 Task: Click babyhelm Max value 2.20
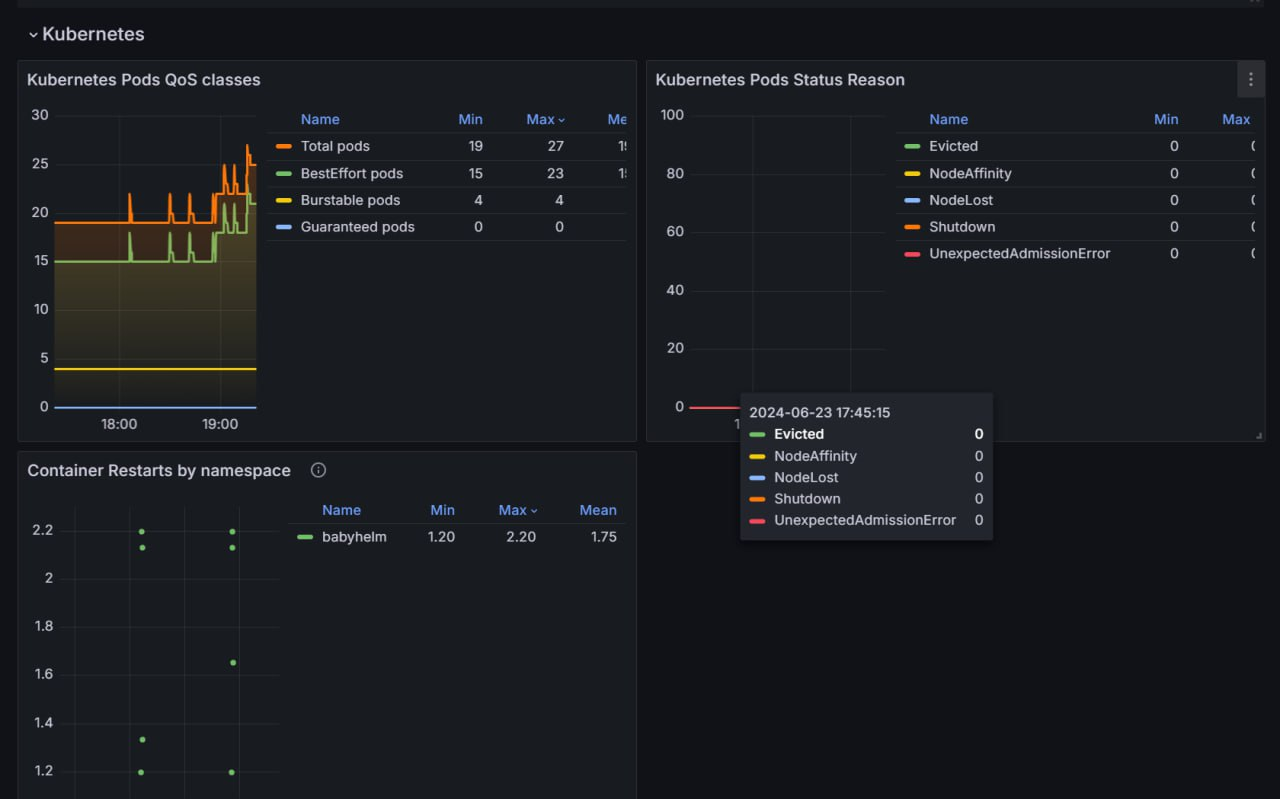tap(521, 537)
